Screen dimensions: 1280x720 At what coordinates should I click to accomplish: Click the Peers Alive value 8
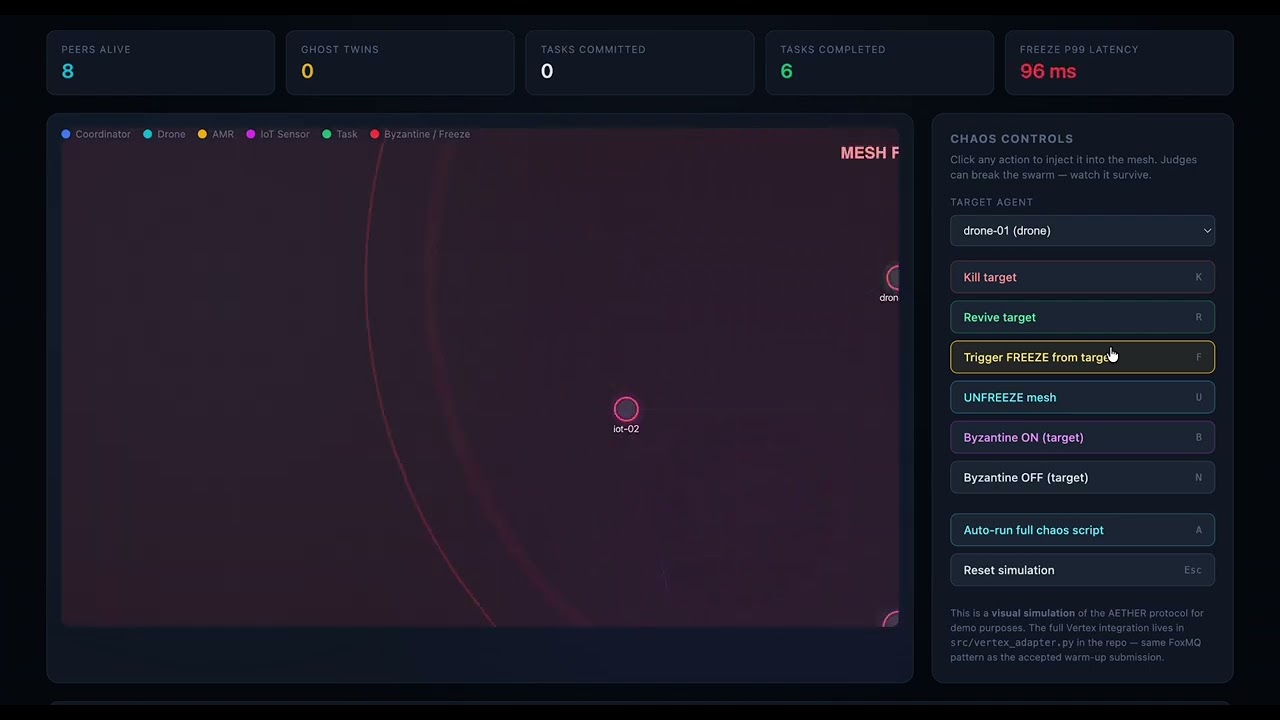click(68, 71)
